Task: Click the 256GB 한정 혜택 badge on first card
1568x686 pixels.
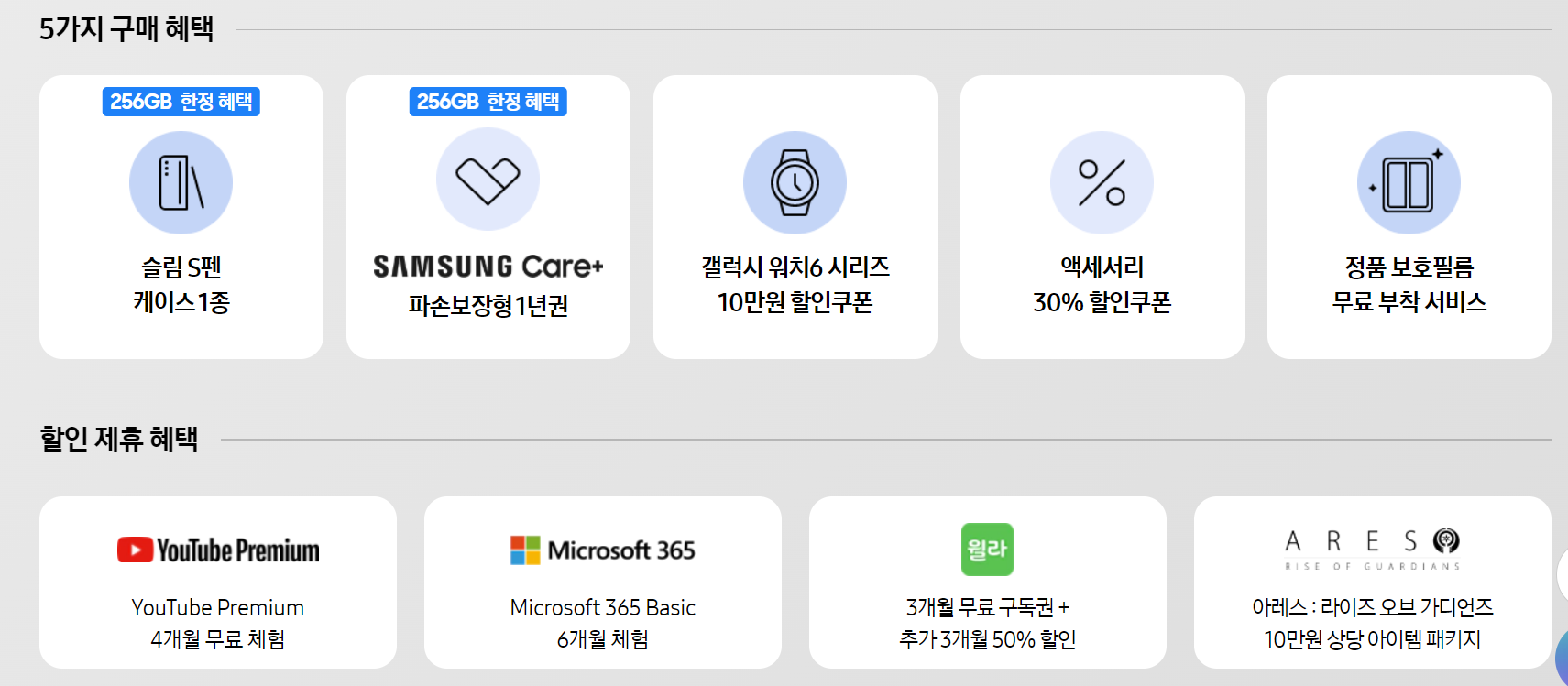Action: (181, 103)
